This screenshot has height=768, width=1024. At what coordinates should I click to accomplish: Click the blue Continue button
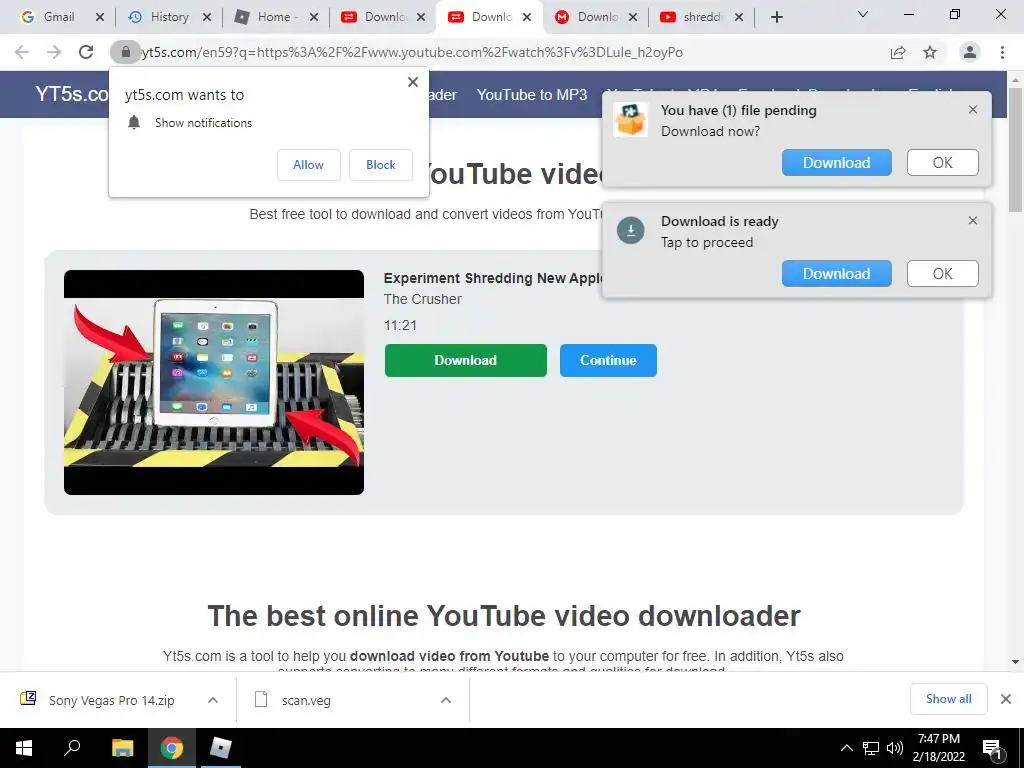click(x=608, y=360)
